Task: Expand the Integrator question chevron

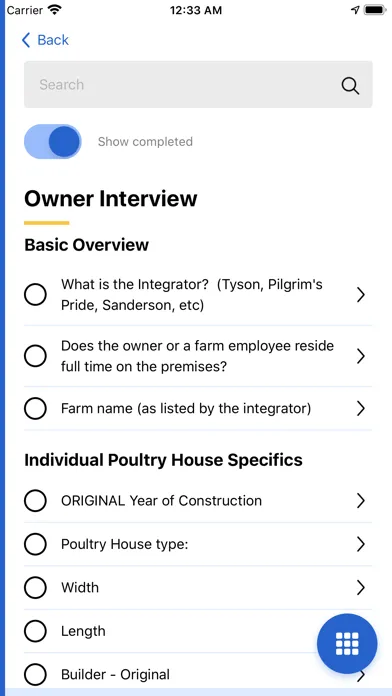Action: pos(360,295)
